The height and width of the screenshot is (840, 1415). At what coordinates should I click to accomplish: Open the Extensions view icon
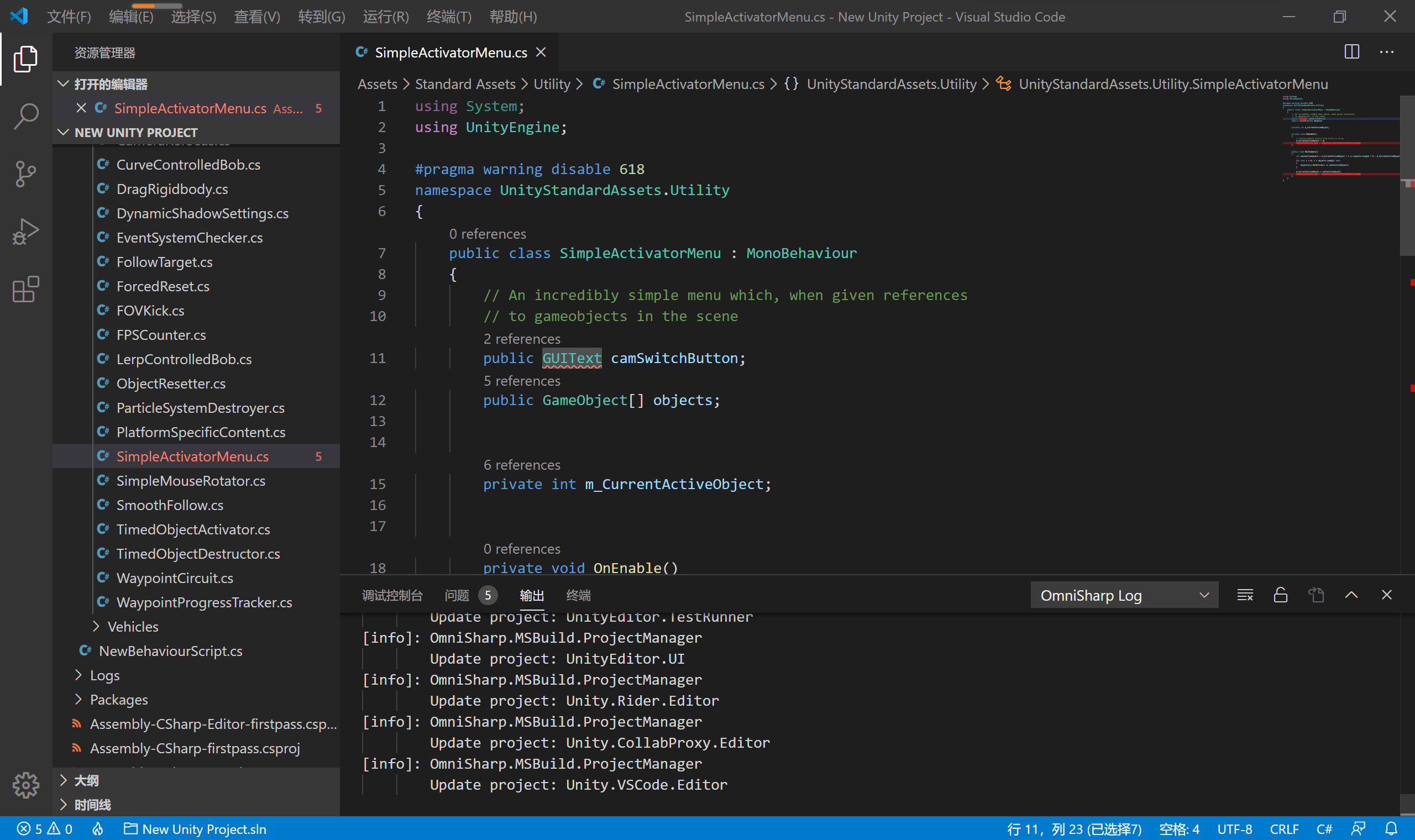[x=25, y=290]
